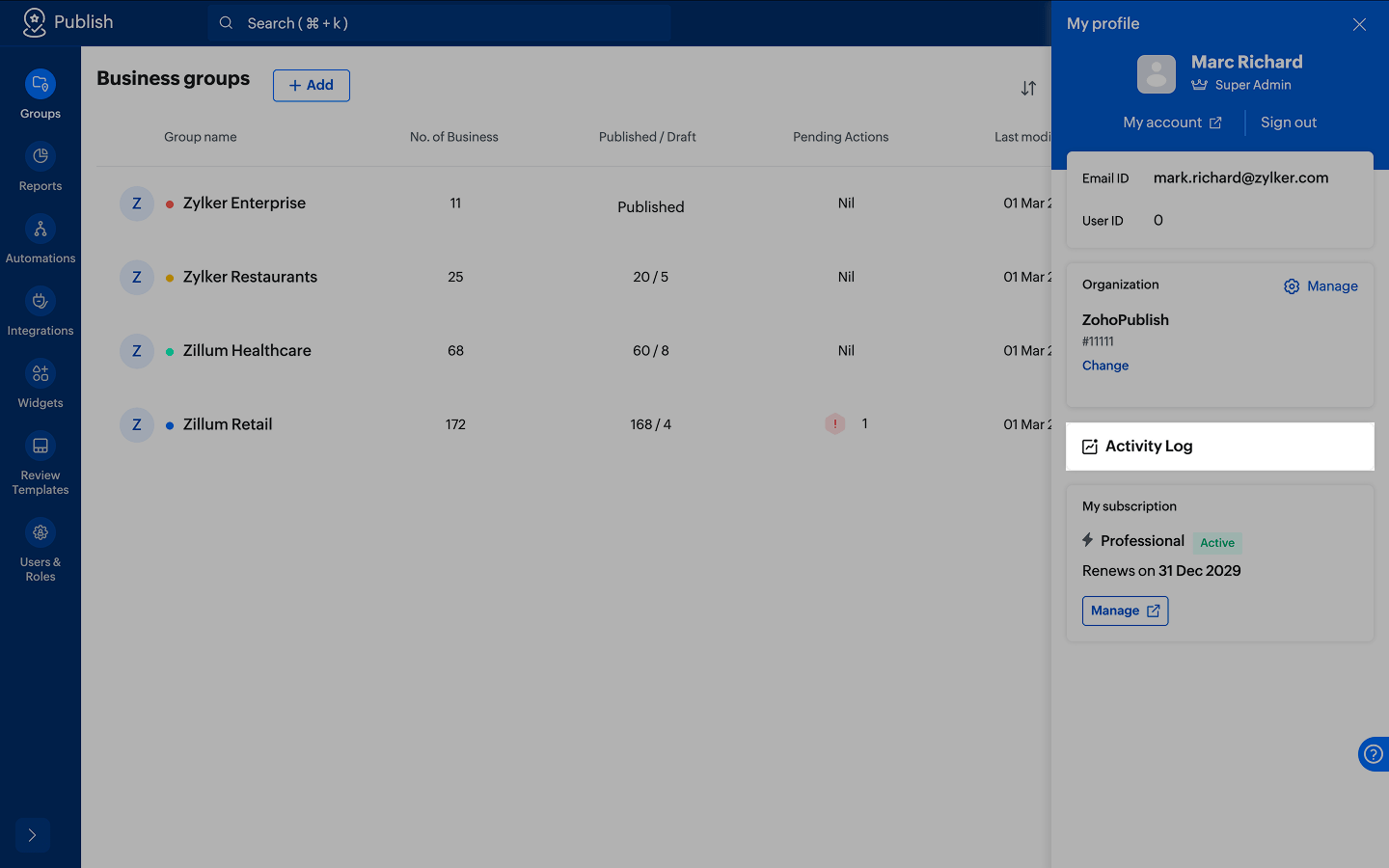
Task: Click the magnifier search icon
Action: (x=226, y=23)
